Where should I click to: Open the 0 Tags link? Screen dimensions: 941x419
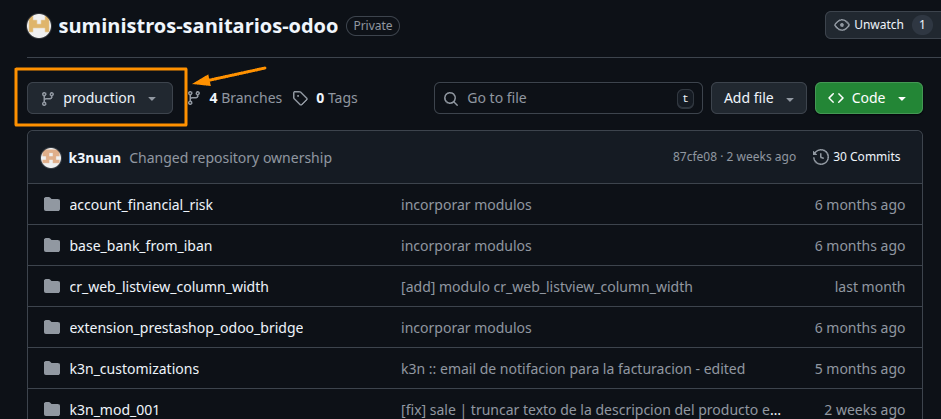tap(326, 98)
